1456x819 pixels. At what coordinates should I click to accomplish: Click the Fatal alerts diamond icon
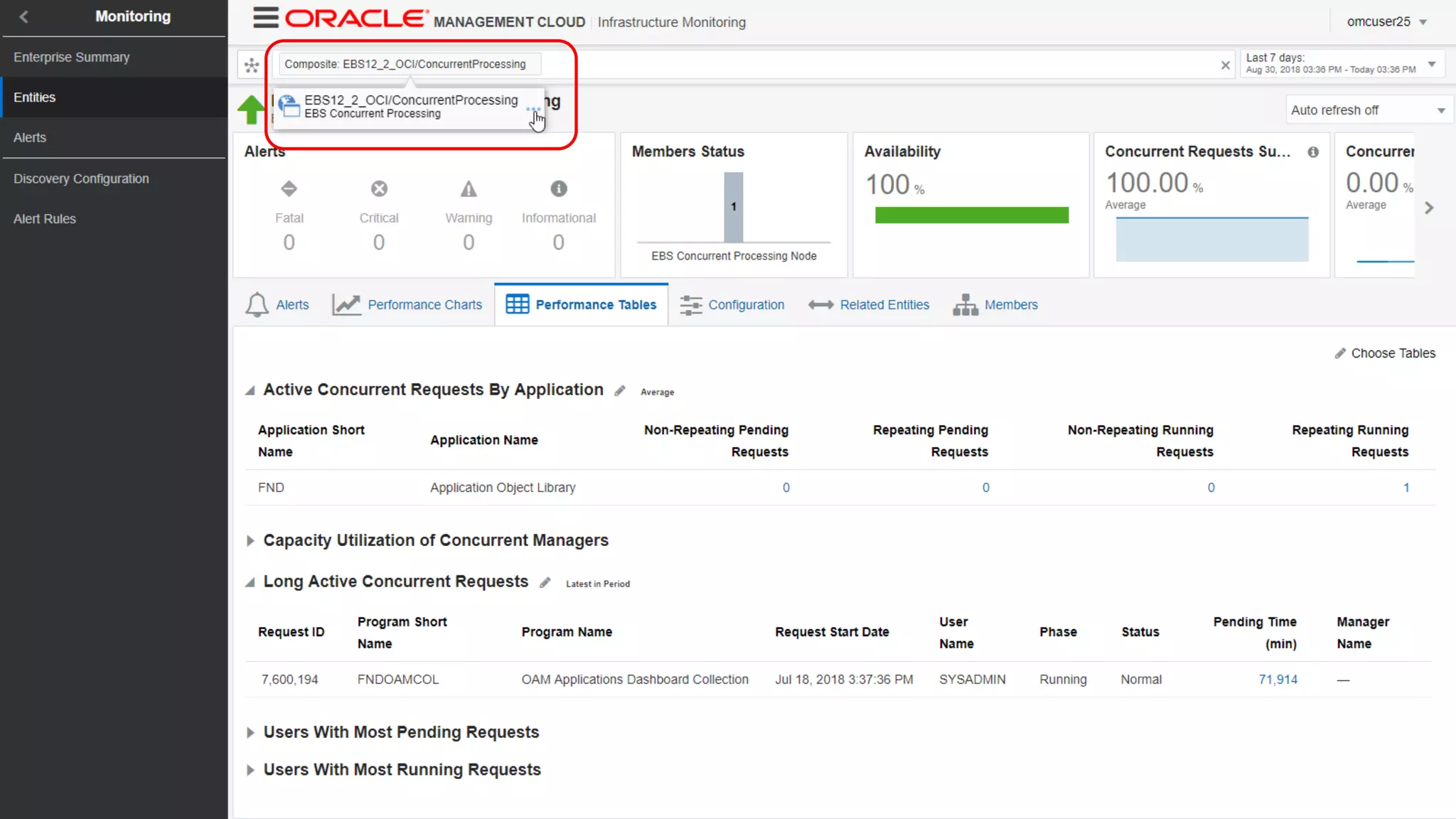click(x=289, y=188)
